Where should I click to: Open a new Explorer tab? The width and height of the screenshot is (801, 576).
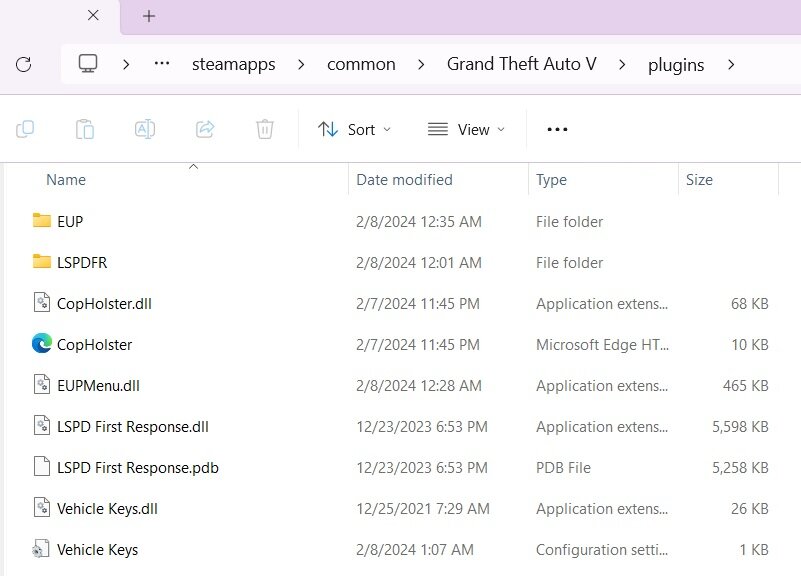[x=149, y=16]
